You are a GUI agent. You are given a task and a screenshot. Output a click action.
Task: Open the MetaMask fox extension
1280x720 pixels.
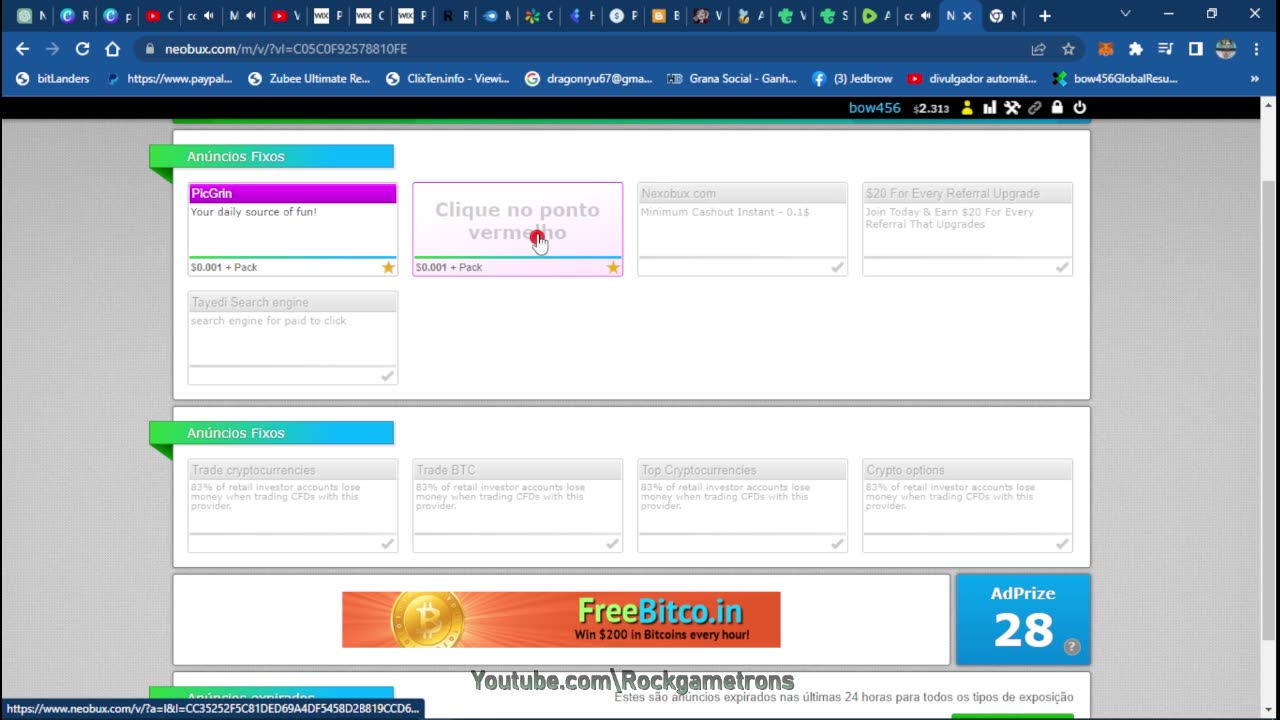1106,48
